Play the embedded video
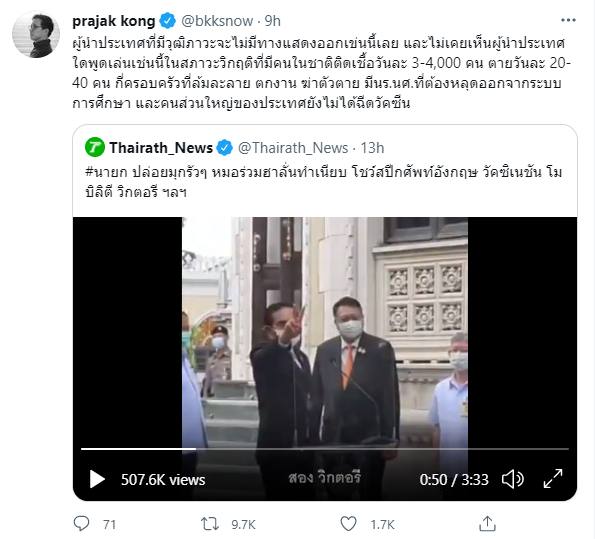The image size is (595, 539). 97,479
